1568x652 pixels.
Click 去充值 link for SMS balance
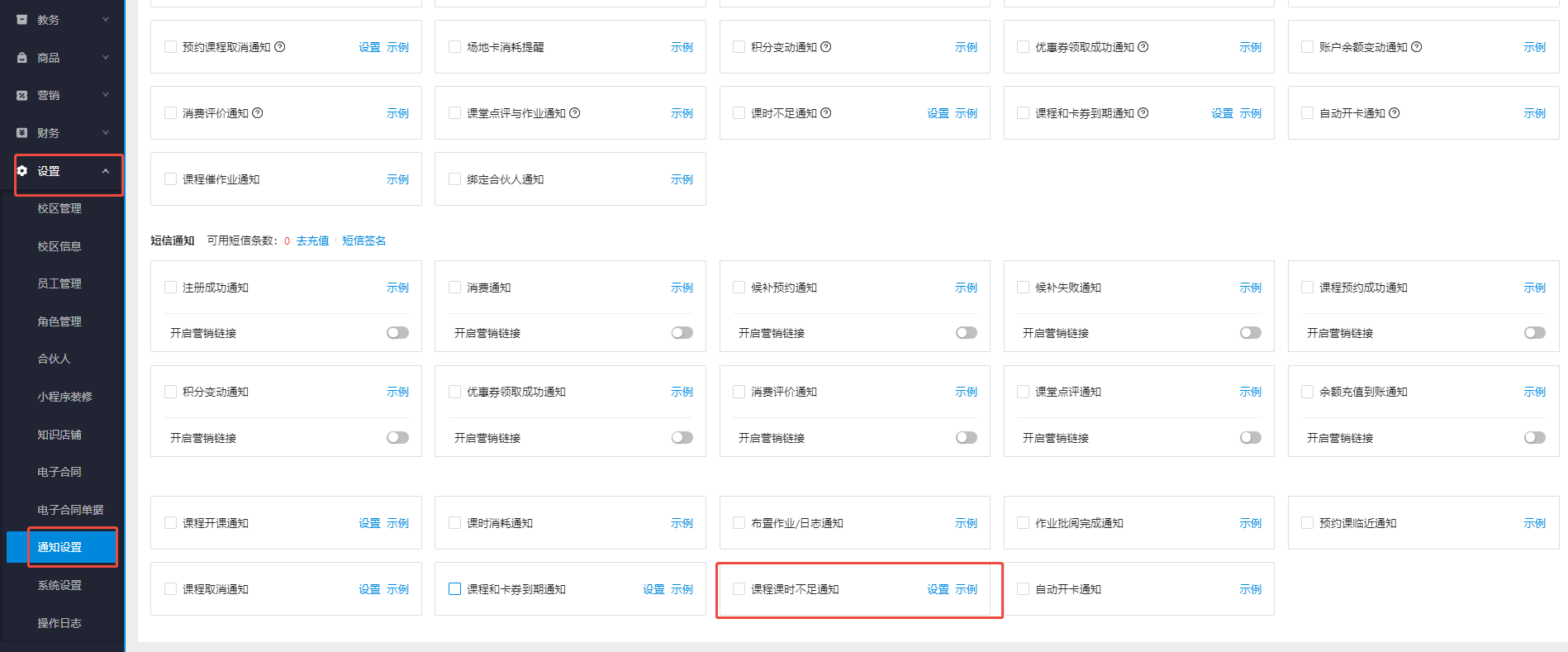pos(312,240)
